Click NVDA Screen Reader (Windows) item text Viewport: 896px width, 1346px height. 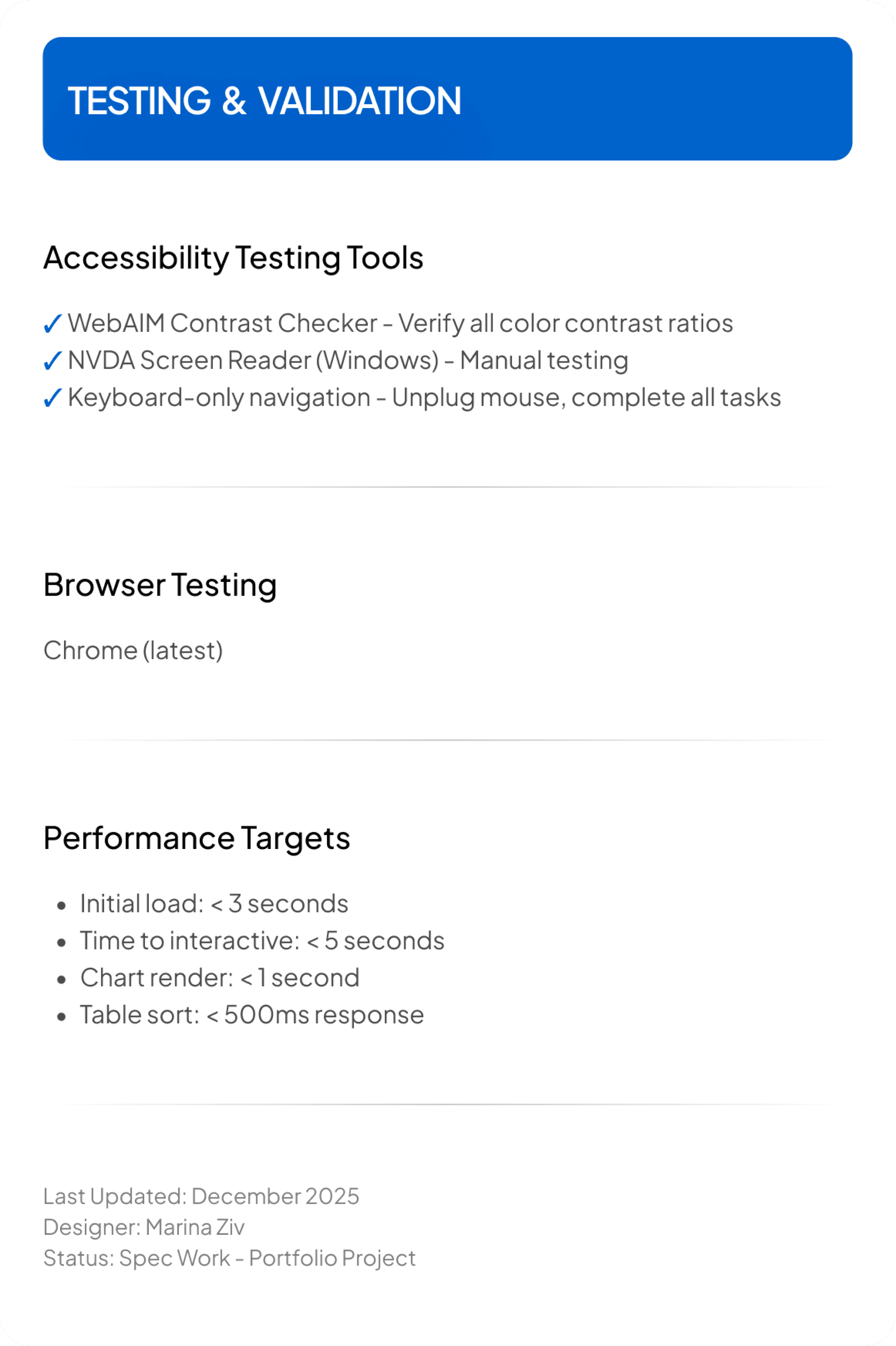348,361
